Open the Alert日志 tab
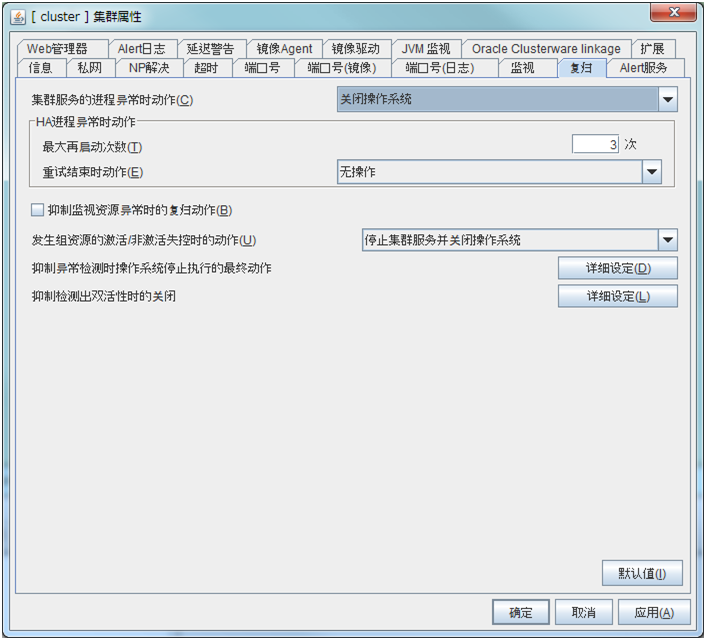This screenshot has width=706, height=640. coord(140,49)
